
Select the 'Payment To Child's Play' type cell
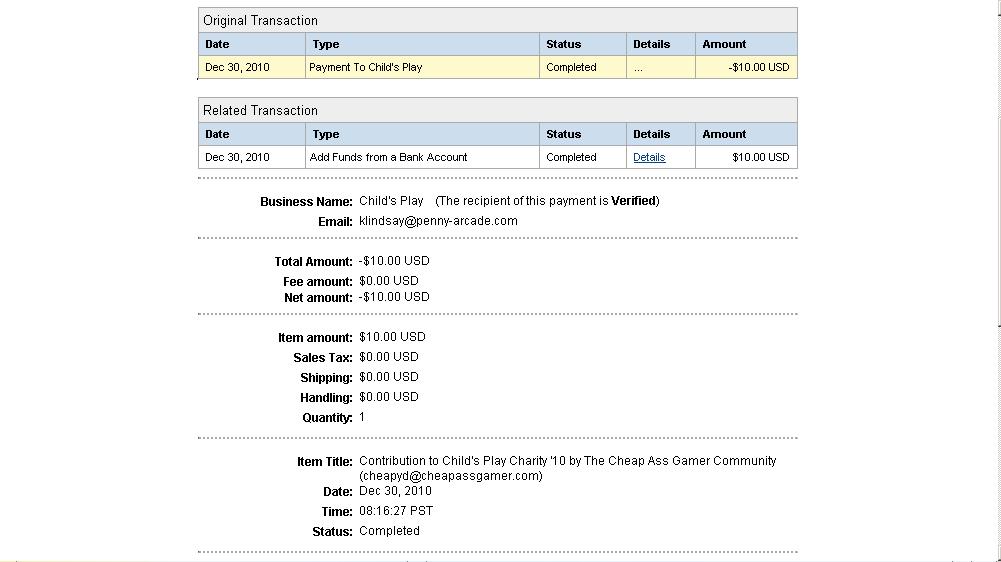pos(422,67)
